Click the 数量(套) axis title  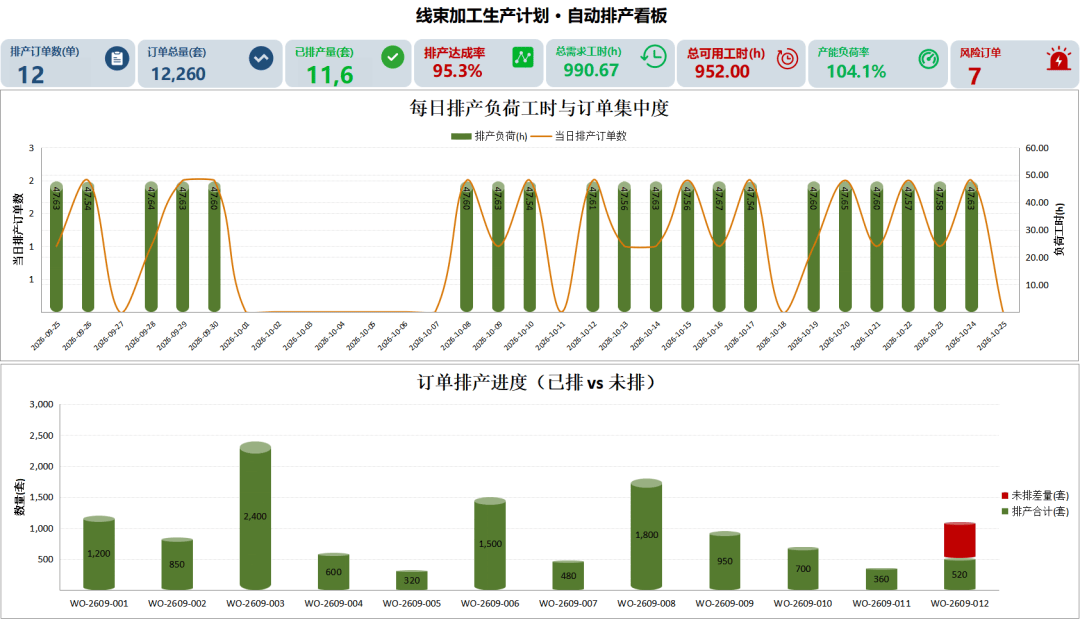(19, 497)
